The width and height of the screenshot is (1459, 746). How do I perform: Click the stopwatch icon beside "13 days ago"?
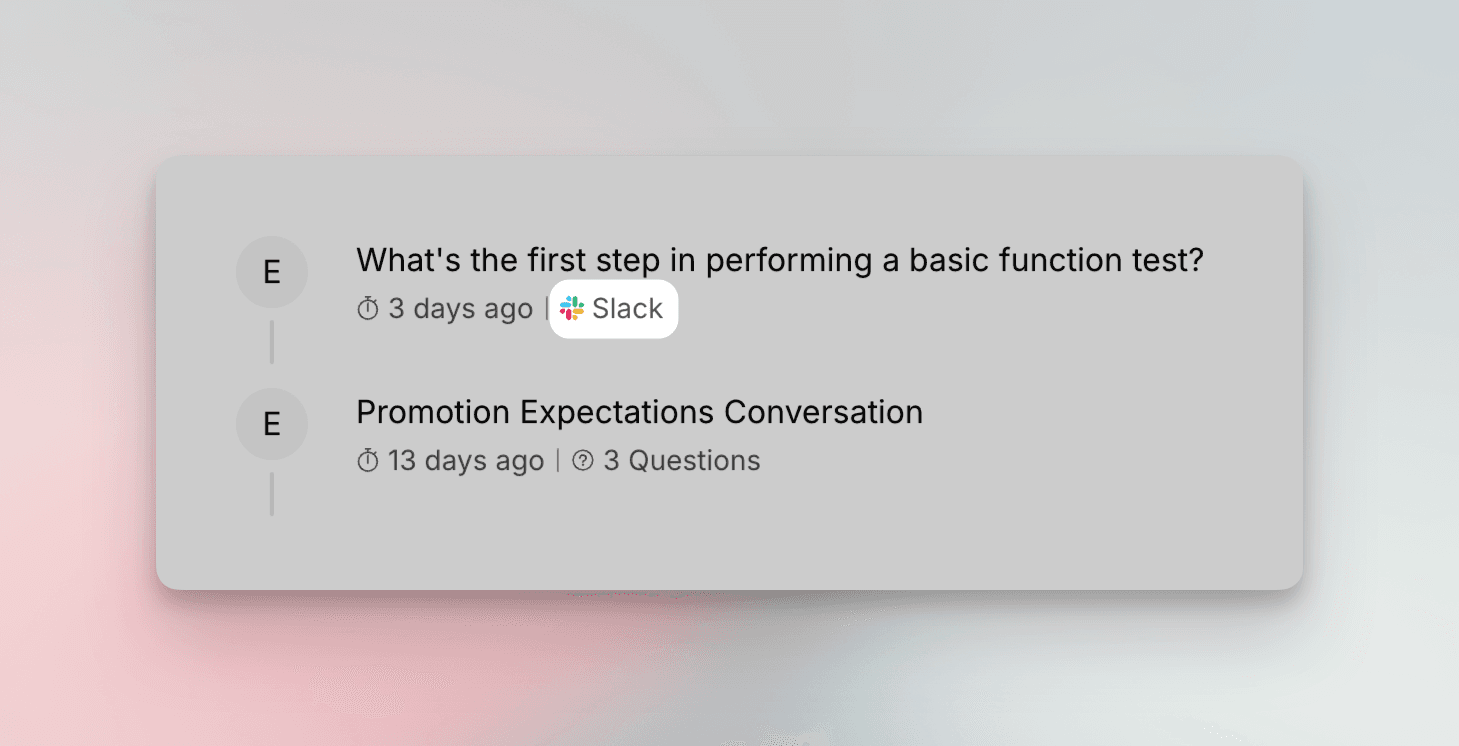coord(368,461)
